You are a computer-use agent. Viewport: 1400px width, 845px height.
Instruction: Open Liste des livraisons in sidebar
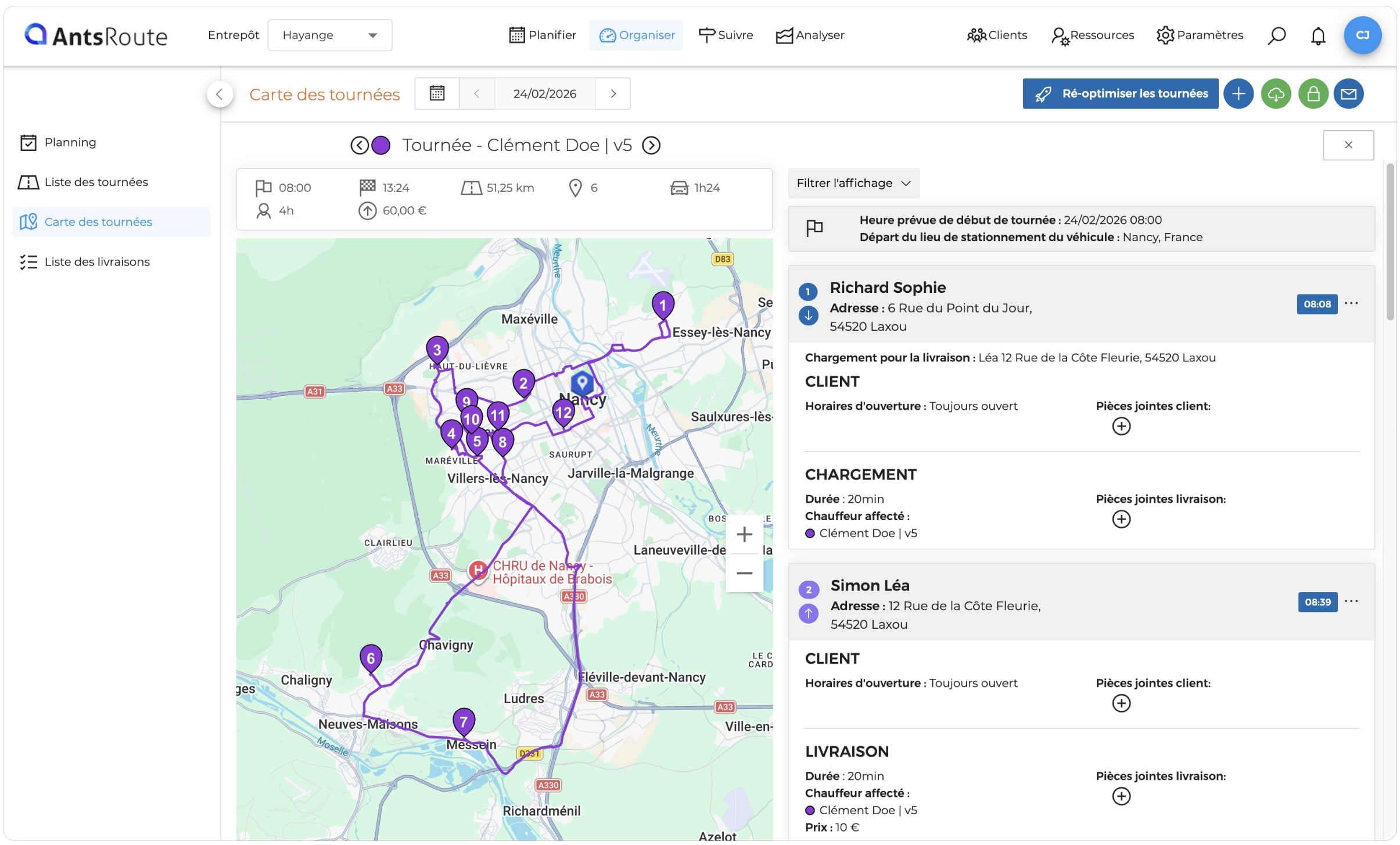(96, 262)
